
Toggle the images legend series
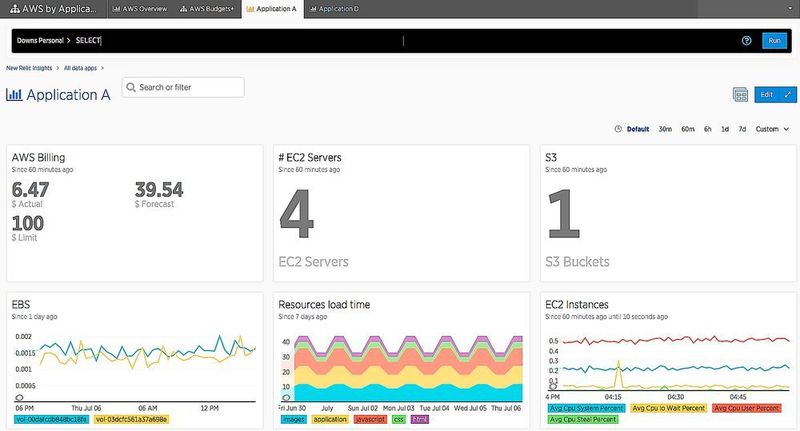click(293, 419)
